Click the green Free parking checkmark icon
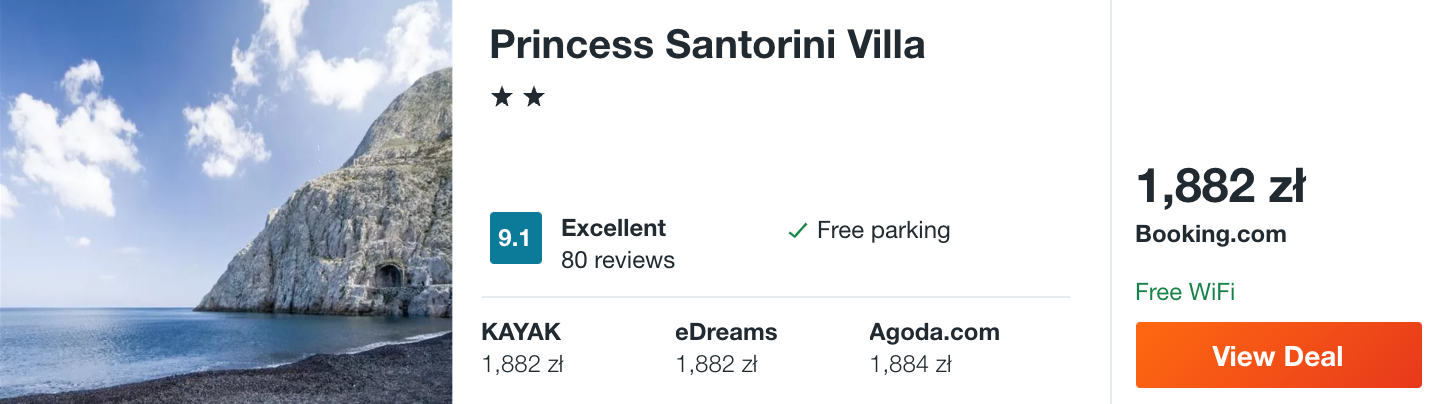Image resolution: width=1438 pixels, height=404 pixels. tap(798, 231)
